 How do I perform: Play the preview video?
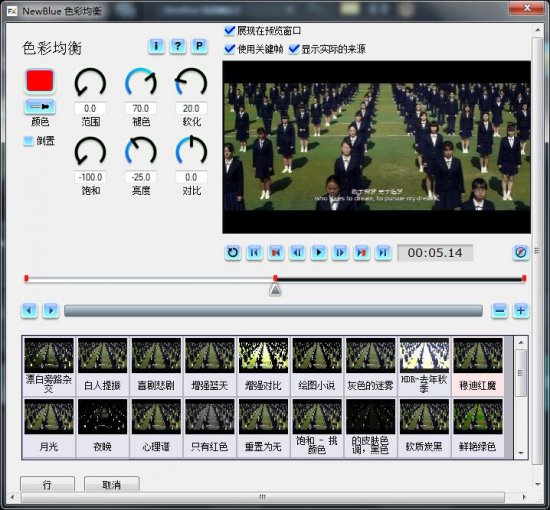(x=319, y=253)
